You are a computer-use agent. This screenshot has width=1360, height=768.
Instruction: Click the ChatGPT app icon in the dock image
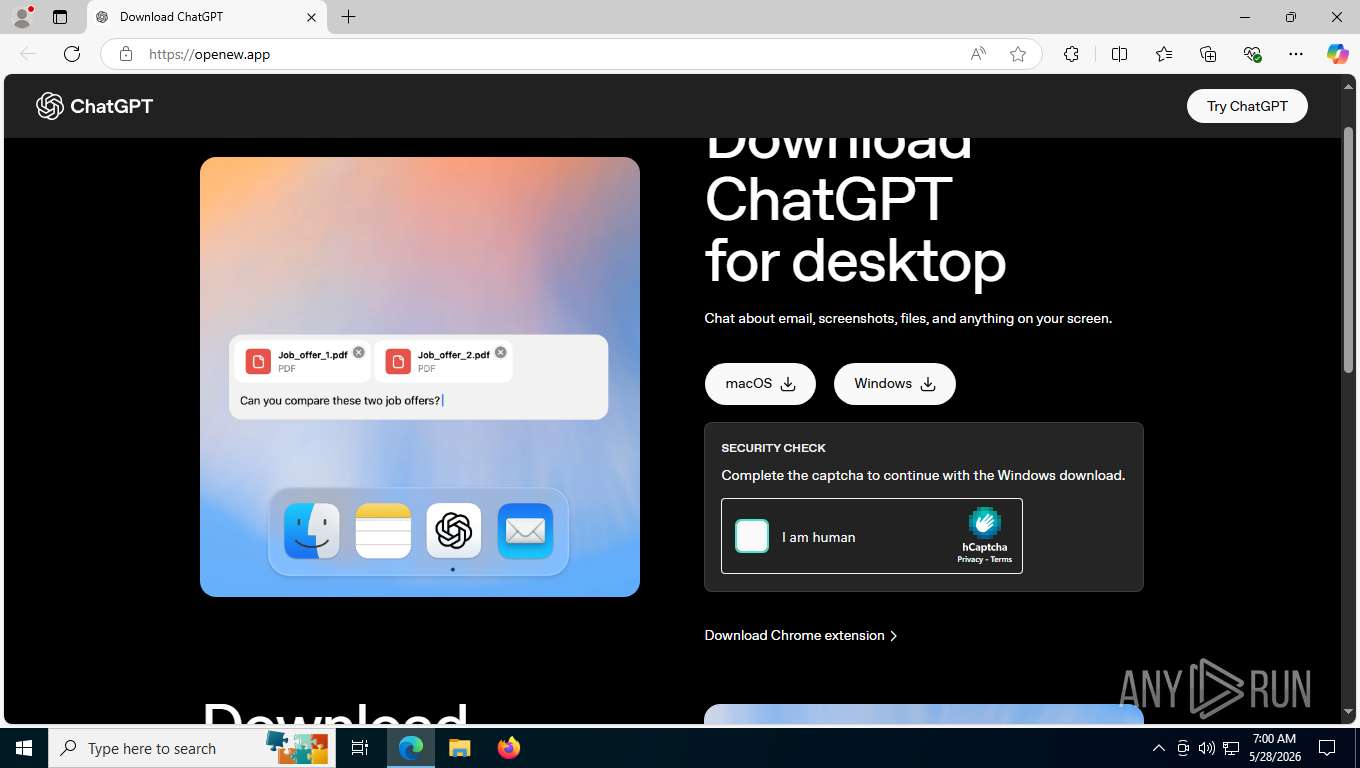coord(454,531)
